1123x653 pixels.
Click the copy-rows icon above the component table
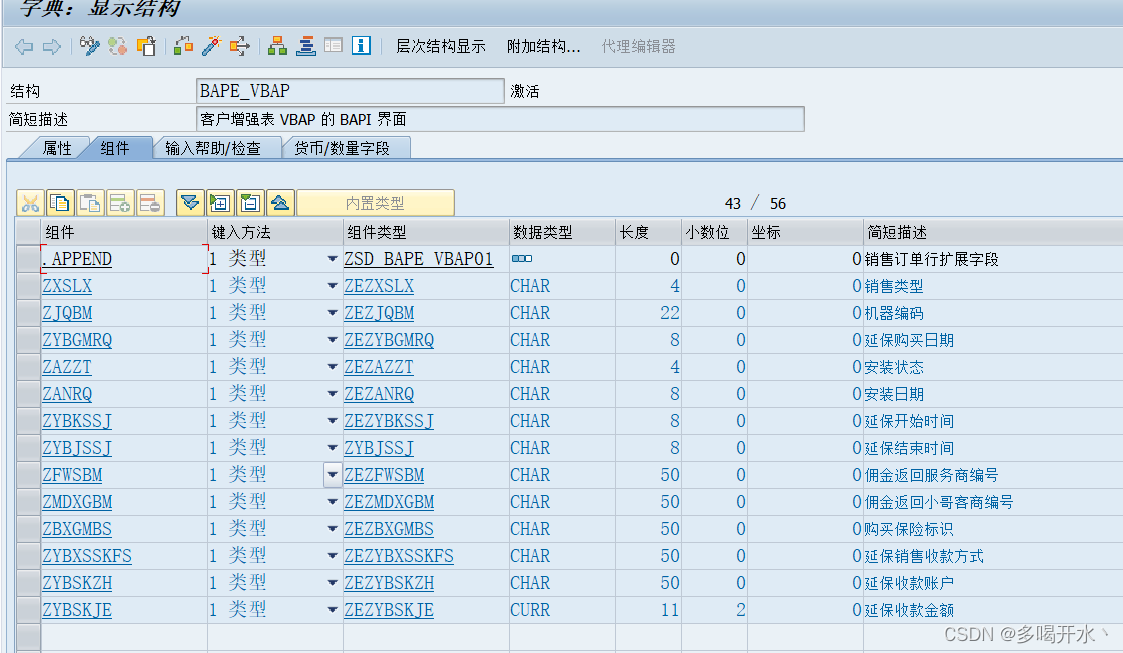point(59,202)
